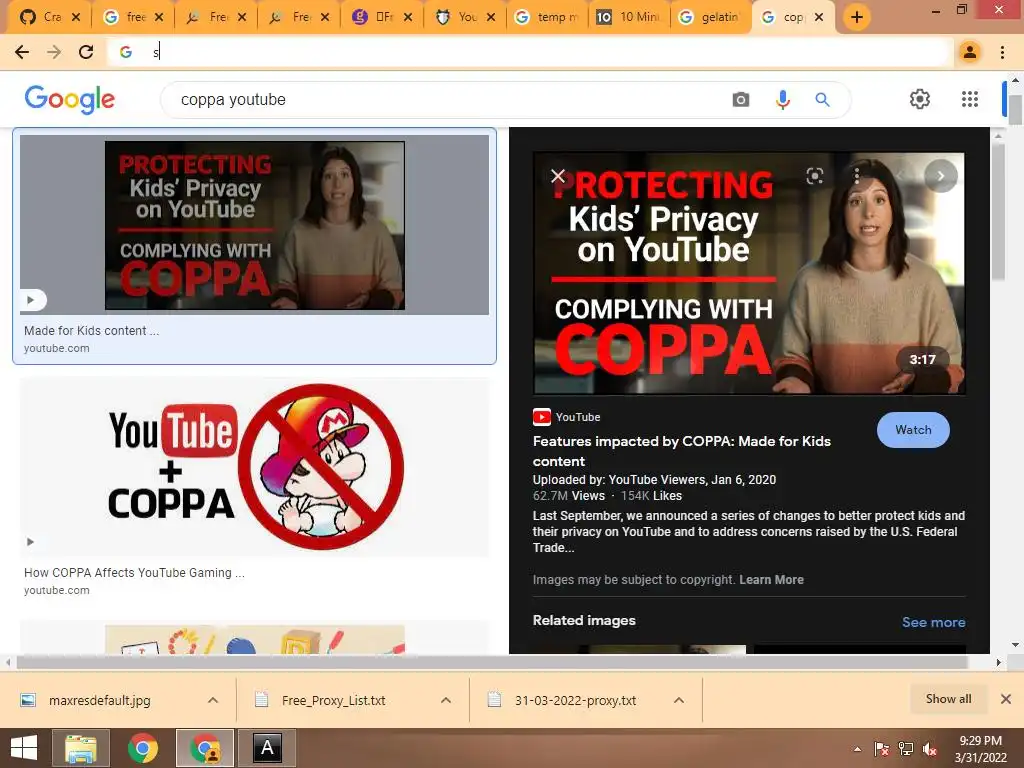Open File Explorer from taskbar
This screenshot has width=1024, height=768.
point(81,748)
